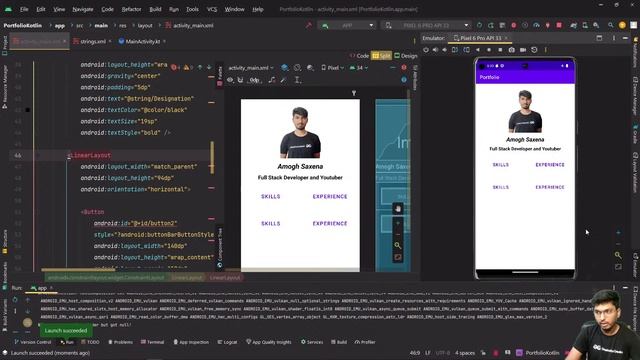Open the Profiler tool window
This screenshot has width=640, height=360.
[x=365, y=342]
